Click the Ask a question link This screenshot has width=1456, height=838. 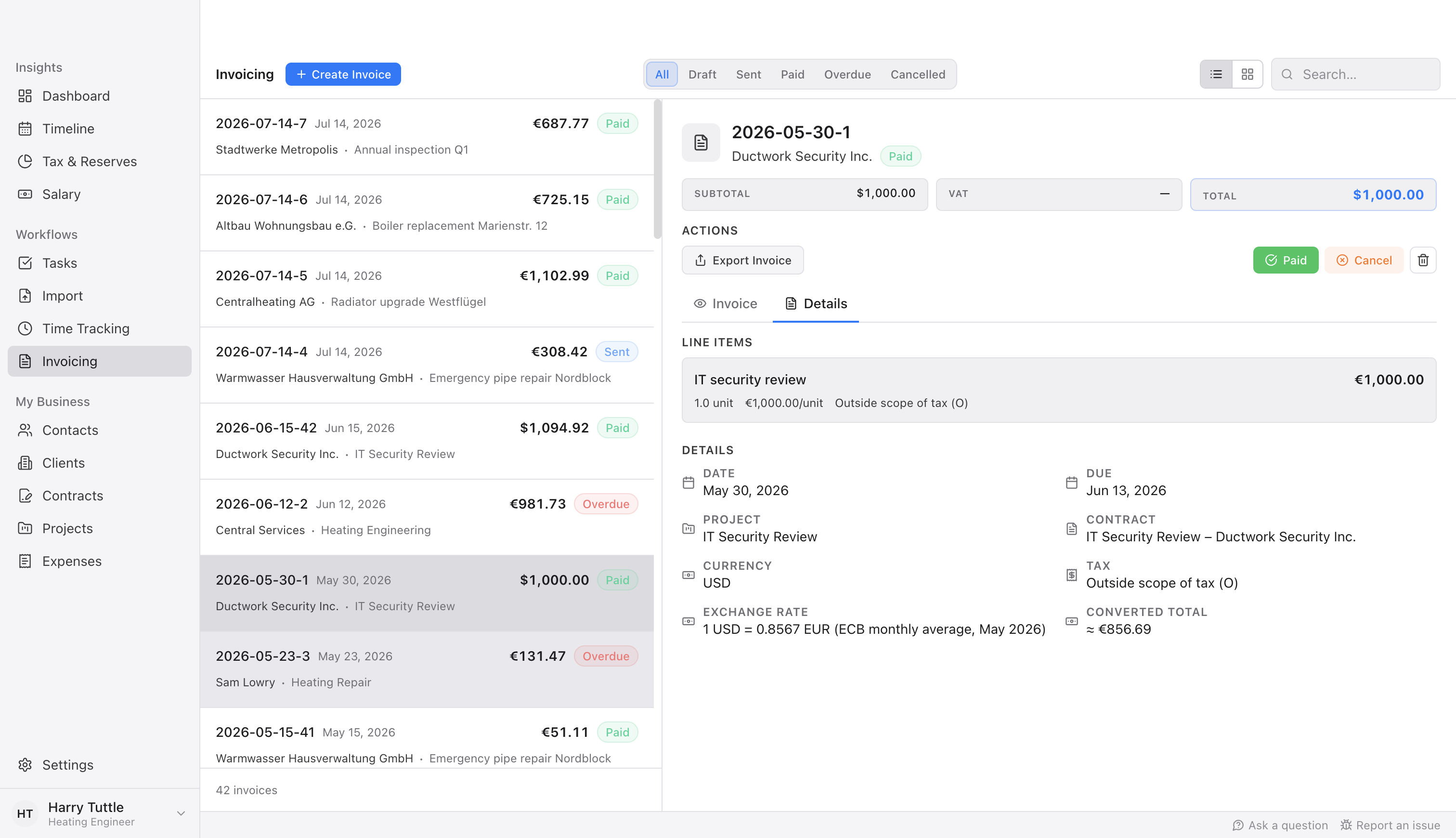(x=1280, y=825)
